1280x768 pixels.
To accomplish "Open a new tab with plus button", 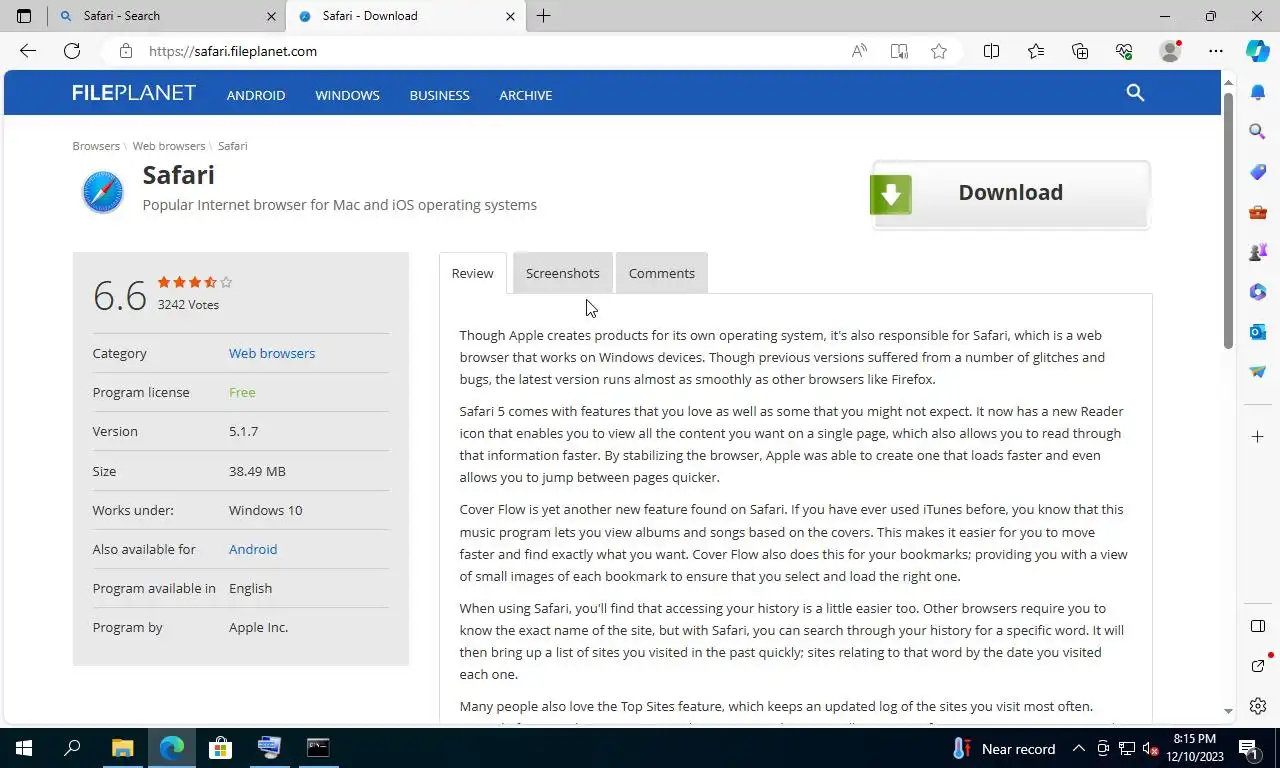I will [x=543, y=16].
